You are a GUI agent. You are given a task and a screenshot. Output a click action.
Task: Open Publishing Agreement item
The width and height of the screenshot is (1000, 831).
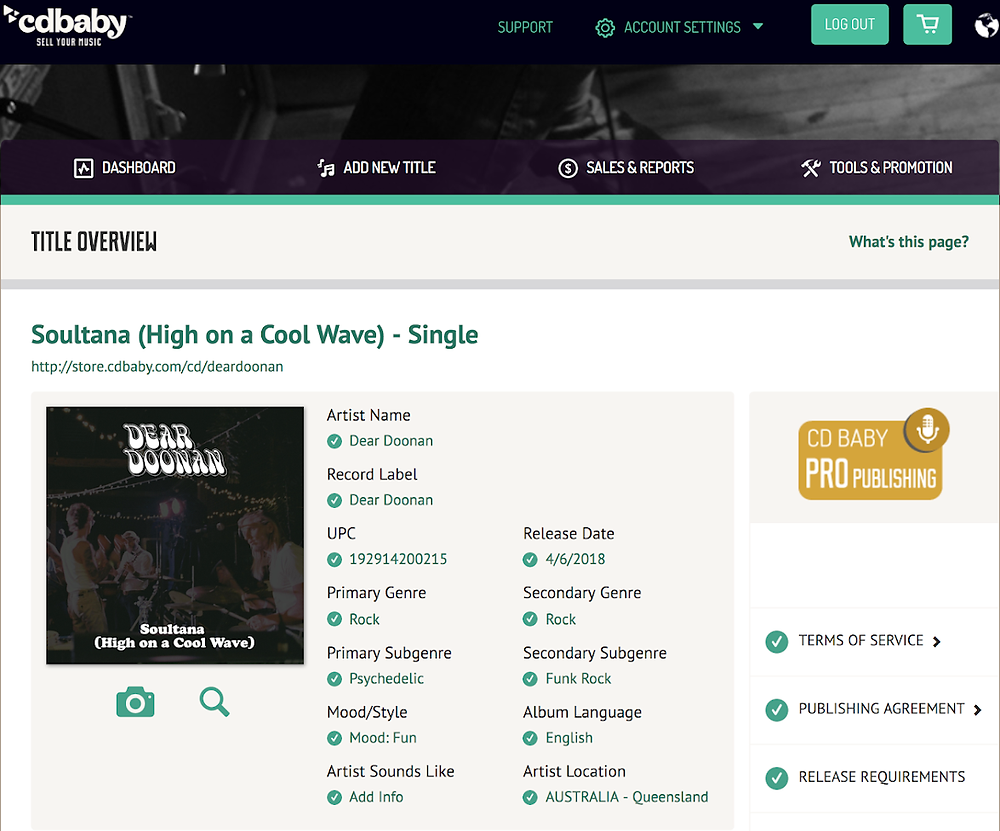pyautogui.click(x=881, y=709)
